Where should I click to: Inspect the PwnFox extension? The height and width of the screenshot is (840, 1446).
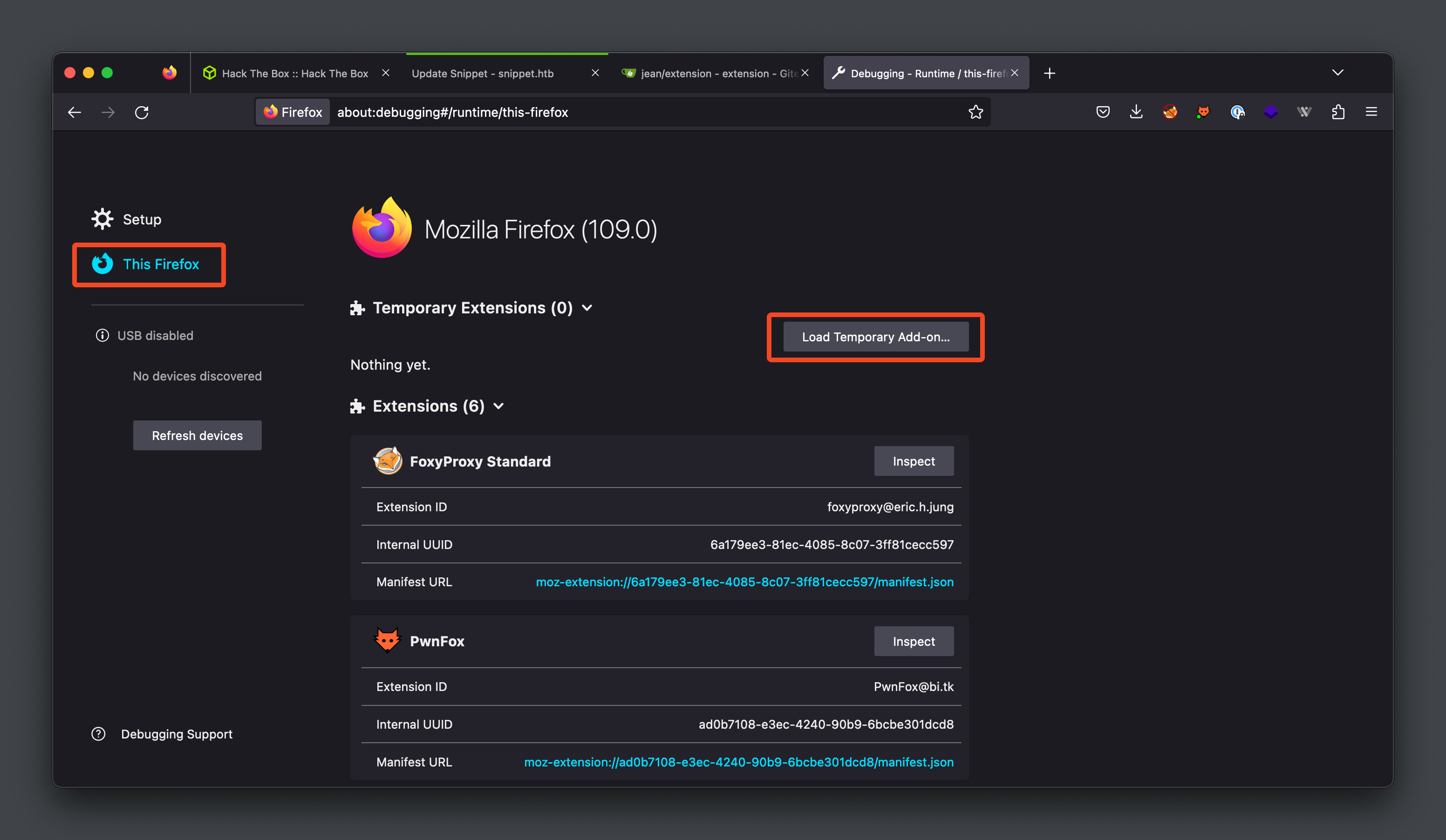[x=914, y=641]
